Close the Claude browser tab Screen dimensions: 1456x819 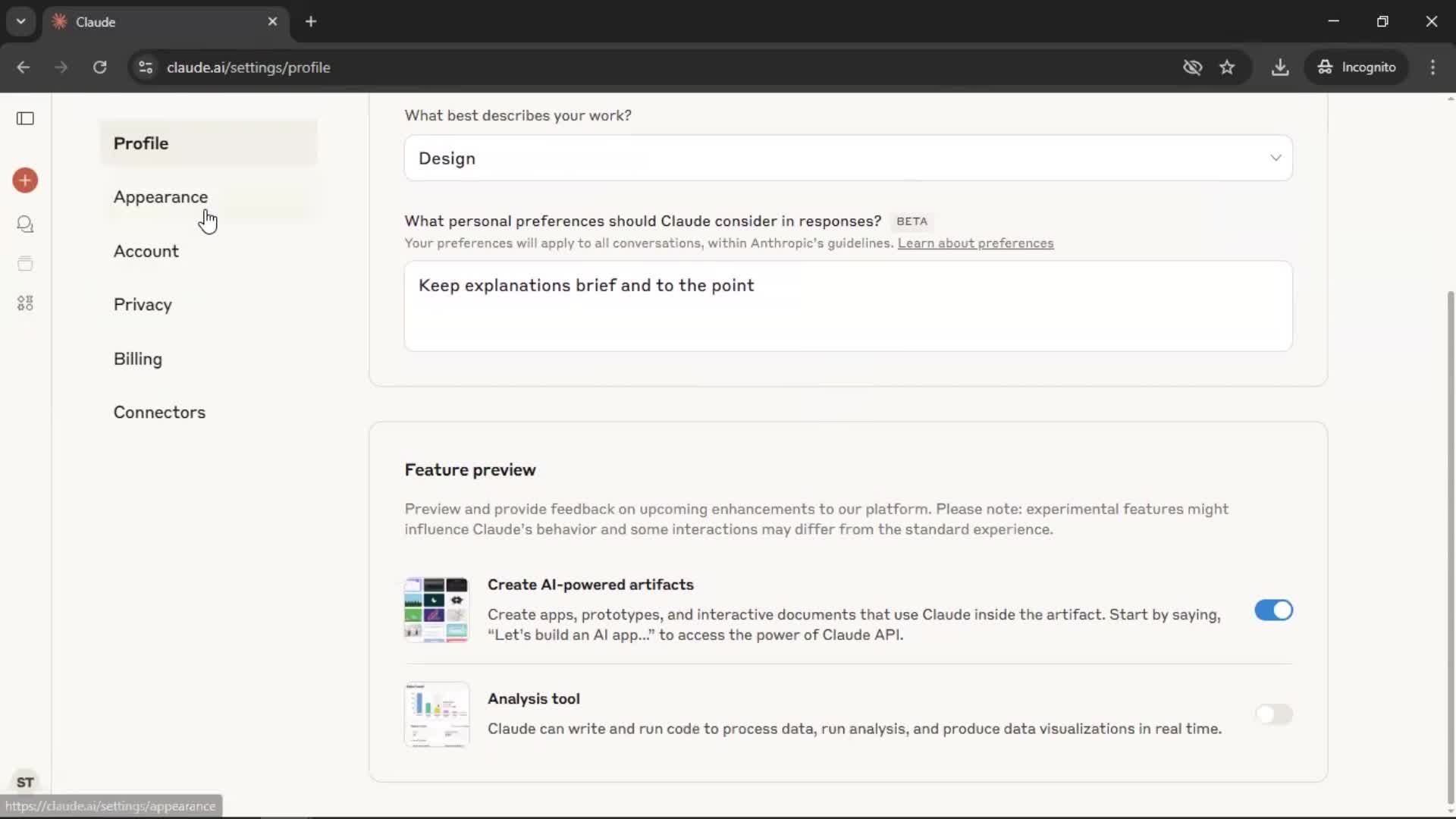(272, 21)
